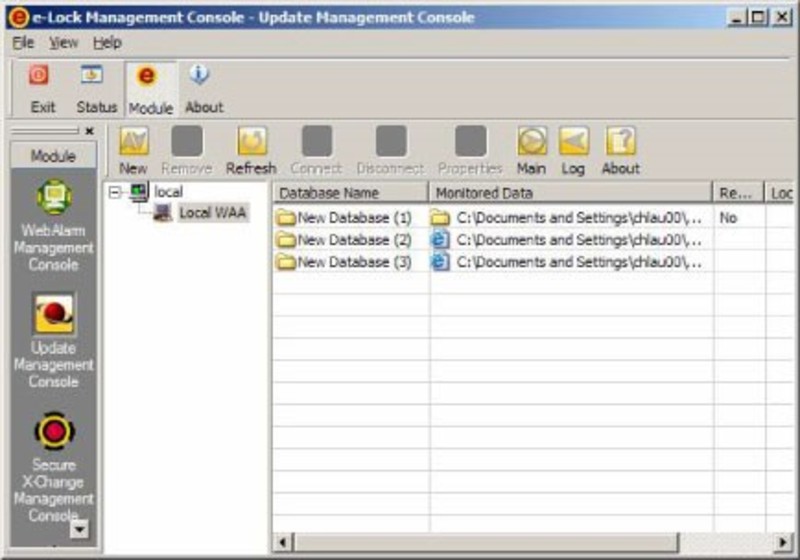Click the Disconnect toolbar icon
Image resolution: width=800 pixels, height=560 pixels.
[x=391, y=141]
